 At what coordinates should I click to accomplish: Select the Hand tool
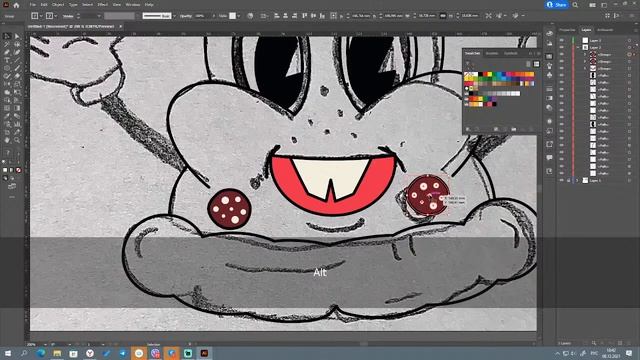(x=7, y=140)
